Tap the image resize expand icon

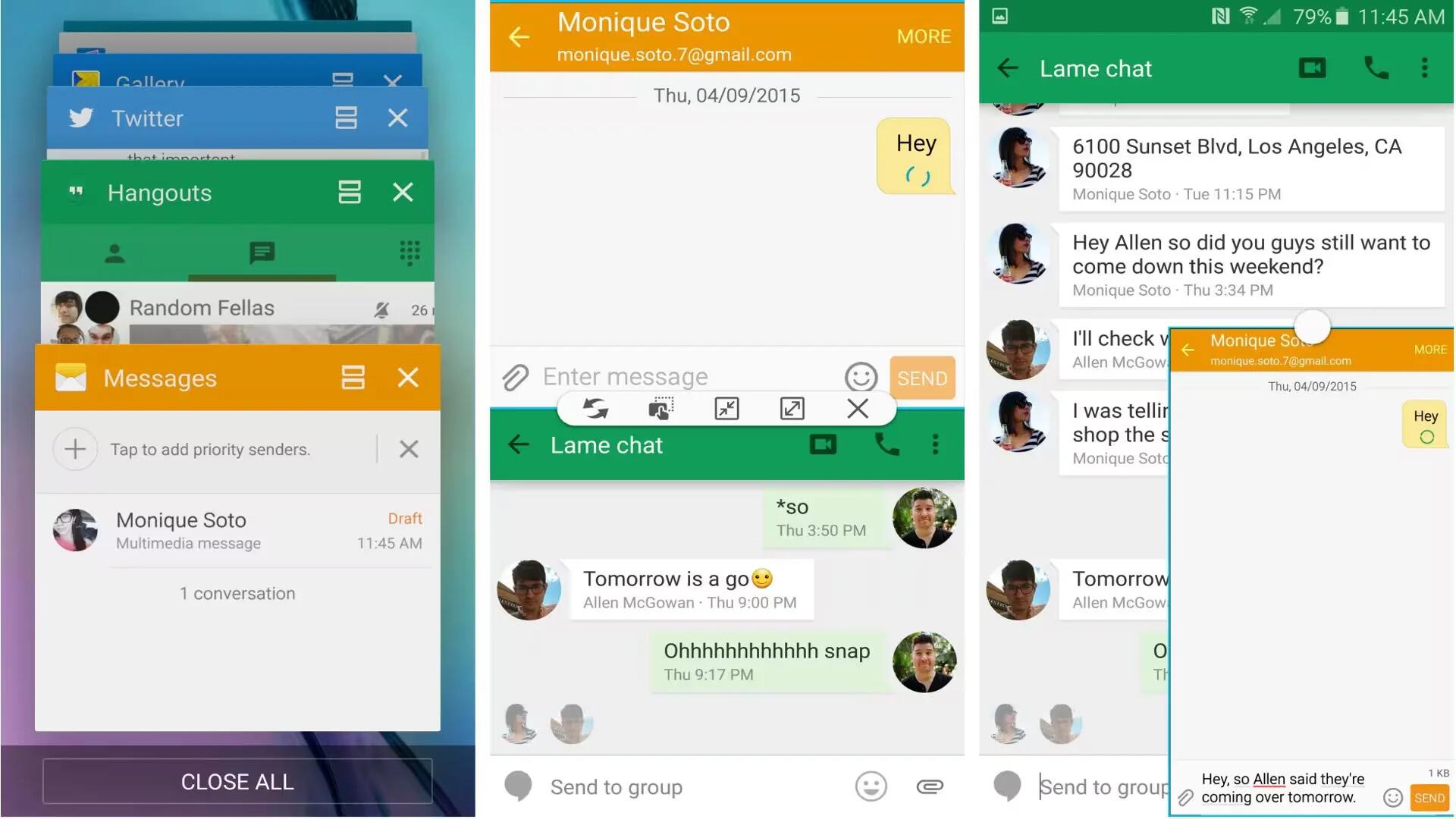coord(791,408)
